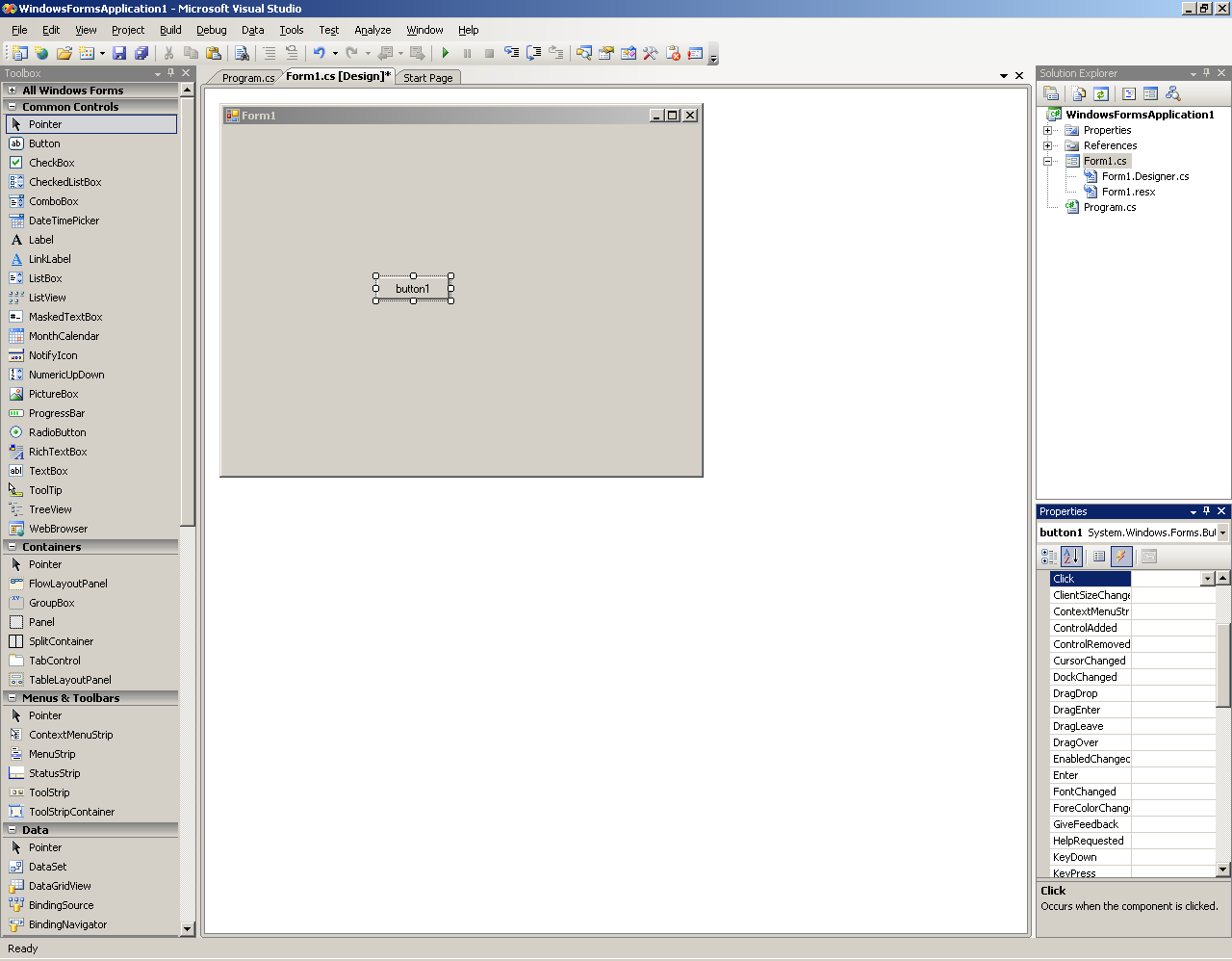Select WebBrowser control in Toolbox

[x=91, y=529]
